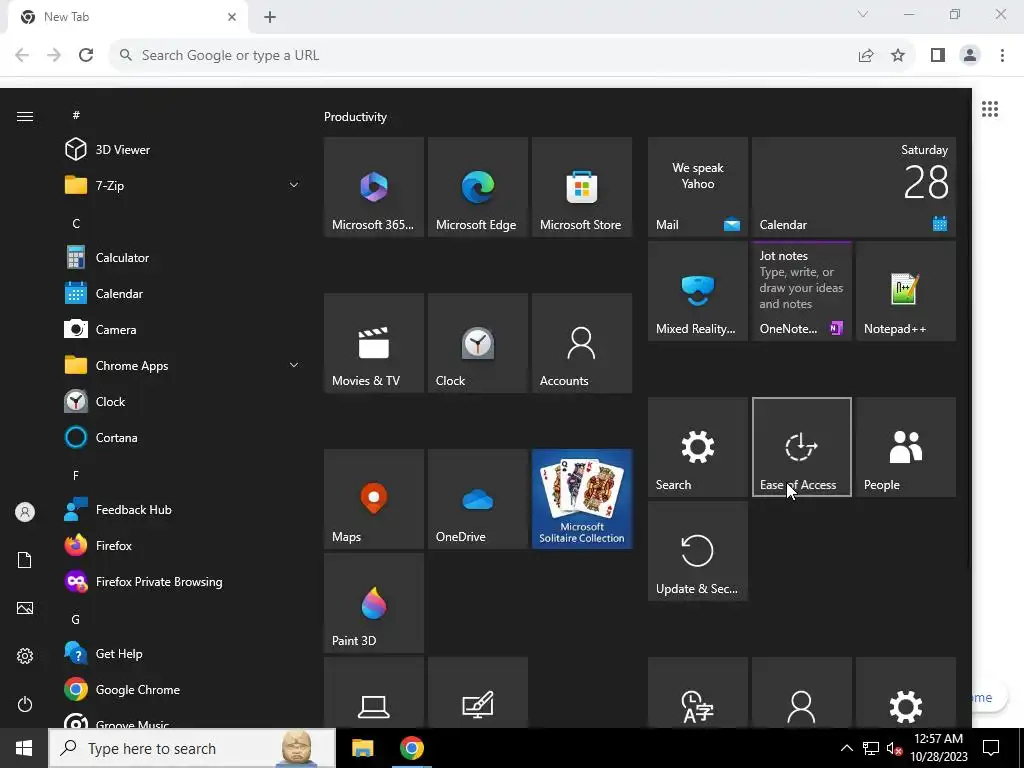
Task: Show hidden system tray icons
Action: 846,748
